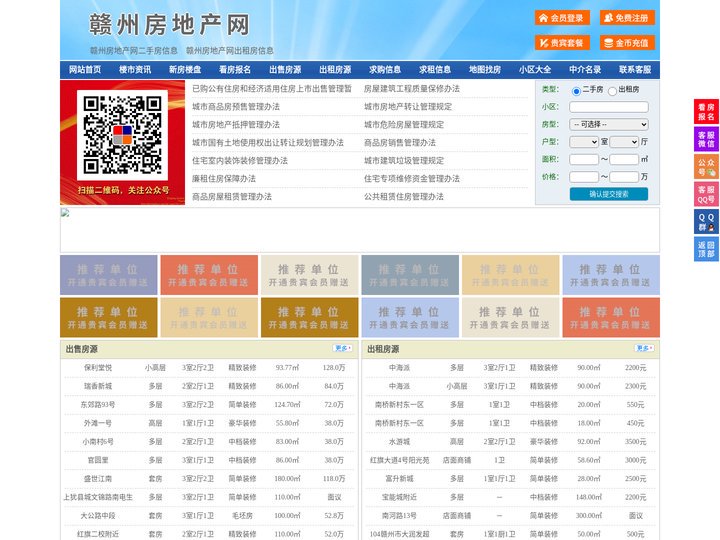
Task: Open 瑞香新城 sale listing
Action: 98,386
